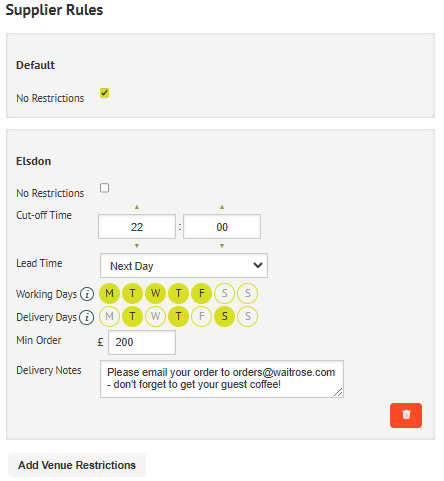Enable Saturday in Working Days
Viewport: 444px width, 481px height.
tap(224, 293)
